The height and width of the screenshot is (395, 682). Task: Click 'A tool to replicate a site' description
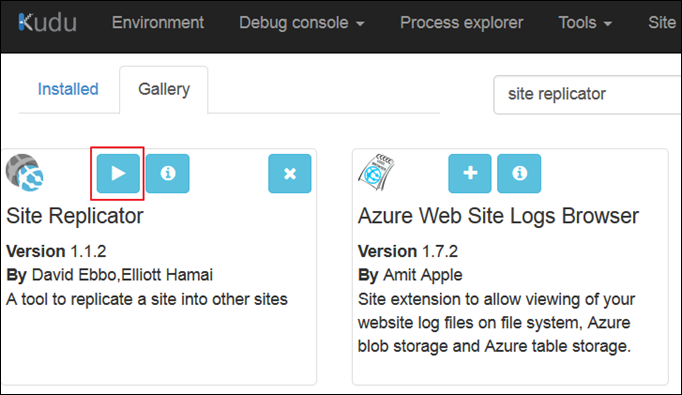point(147,299)
